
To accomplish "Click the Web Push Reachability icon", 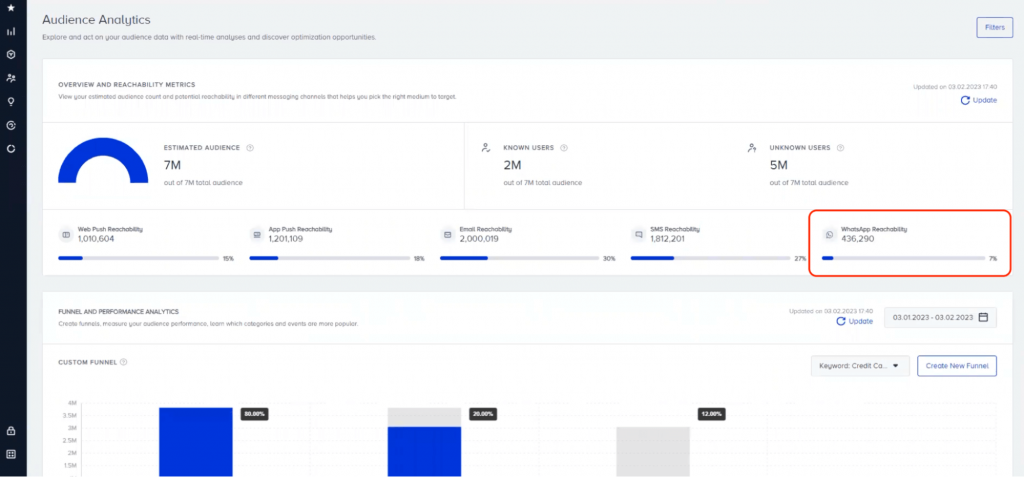I will pos(66,235).
